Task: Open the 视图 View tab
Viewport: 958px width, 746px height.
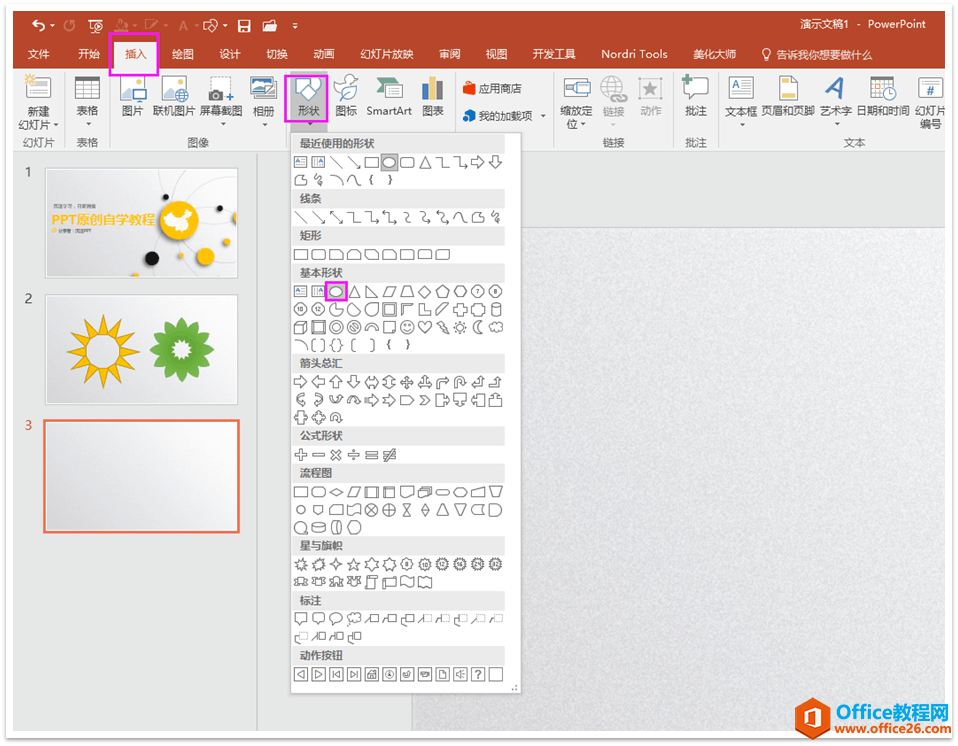Action: tap(496, 54)
